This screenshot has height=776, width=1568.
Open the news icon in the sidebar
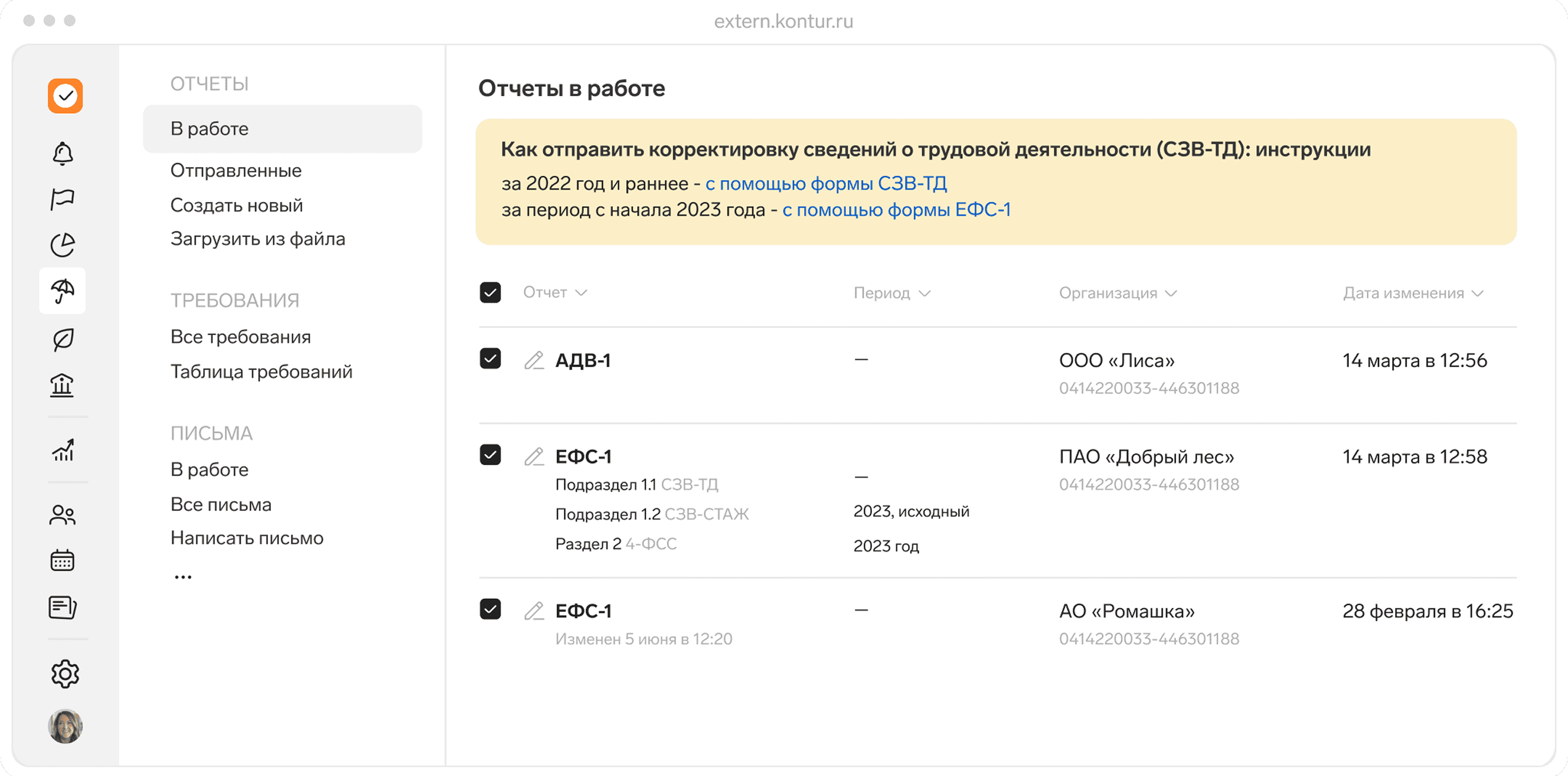tap(64, 607)
